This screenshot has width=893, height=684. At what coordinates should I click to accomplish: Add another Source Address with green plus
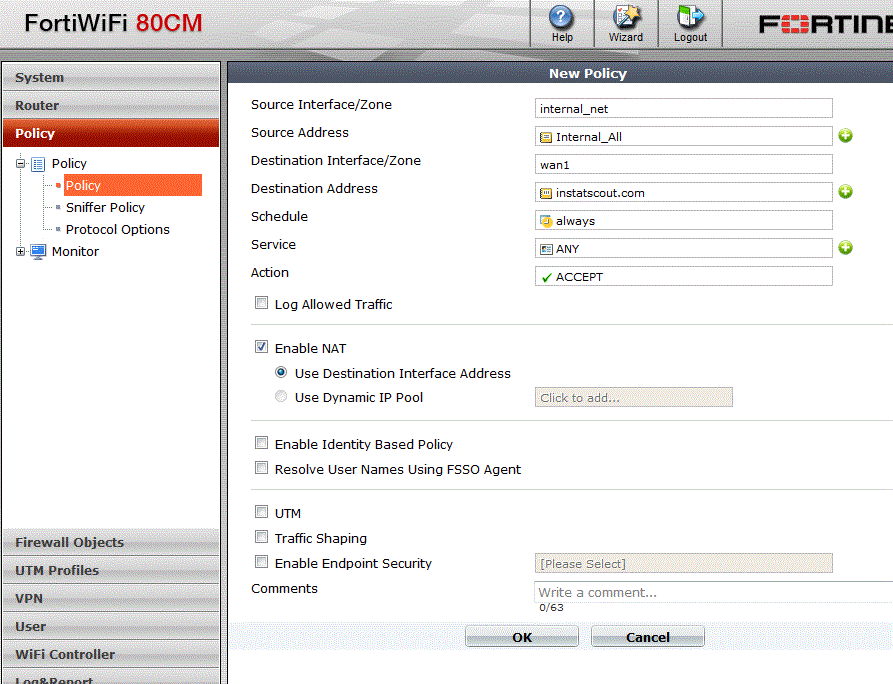[845, 136]
